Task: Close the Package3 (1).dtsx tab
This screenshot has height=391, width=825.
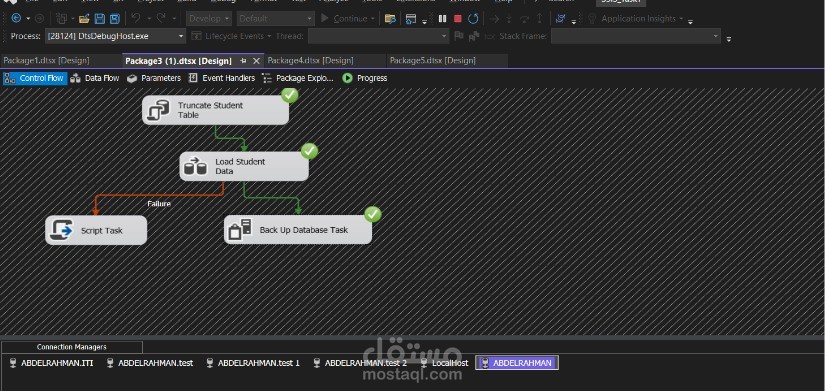Action: (x=256, y=61)
